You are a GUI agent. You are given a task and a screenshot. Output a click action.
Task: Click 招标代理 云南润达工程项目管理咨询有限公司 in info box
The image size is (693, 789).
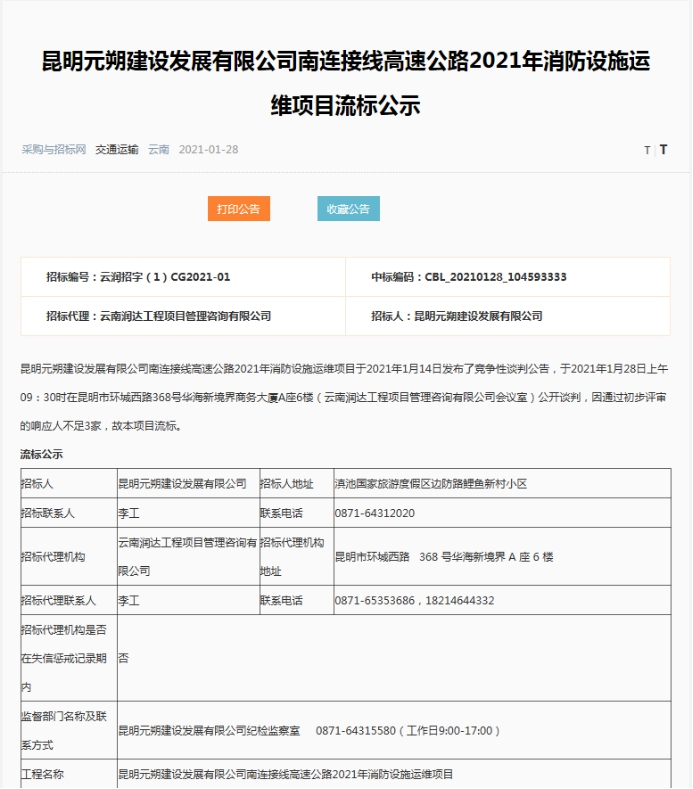(158, 316)
